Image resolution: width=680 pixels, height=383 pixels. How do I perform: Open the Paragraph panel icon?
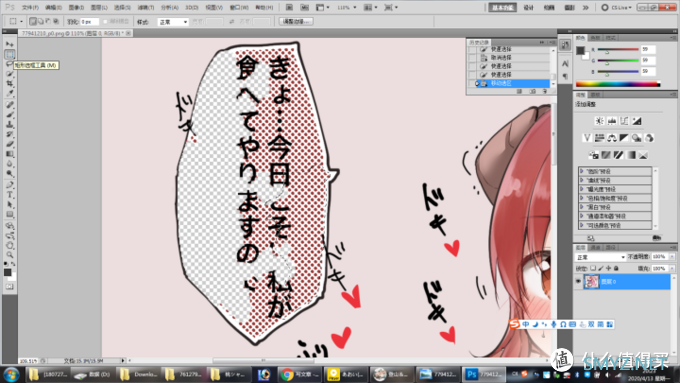click(x=565, y=76)
